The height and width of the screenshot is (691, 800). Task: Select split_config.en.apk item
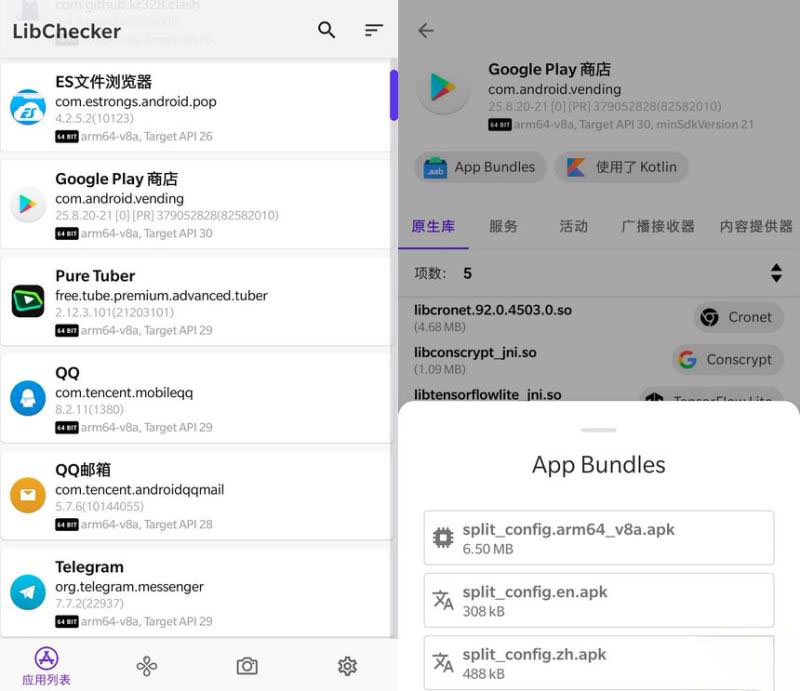[x=598, y=600]
